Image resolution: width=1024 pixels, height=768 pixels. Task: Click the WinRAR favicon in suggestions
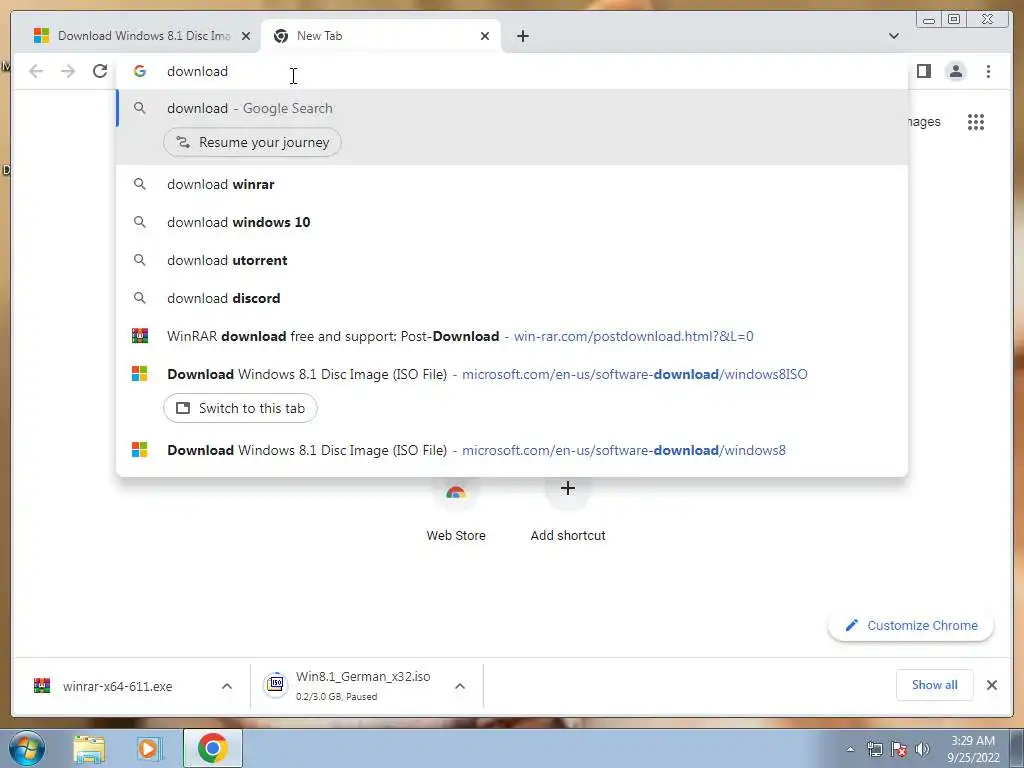tap(140, 336)
